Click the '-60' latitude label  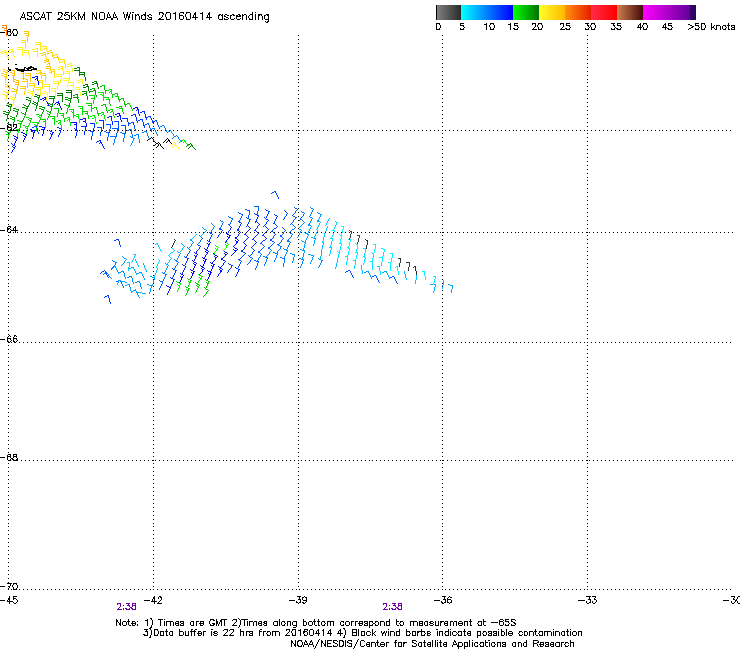pos(9,33)
